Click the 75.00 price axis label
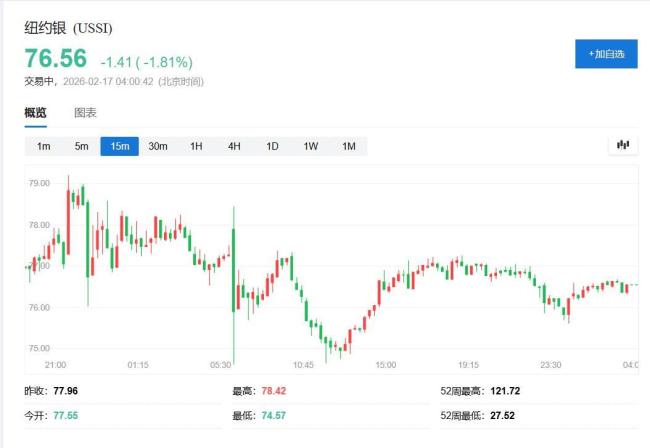The image size is (650, 448). 39,348
